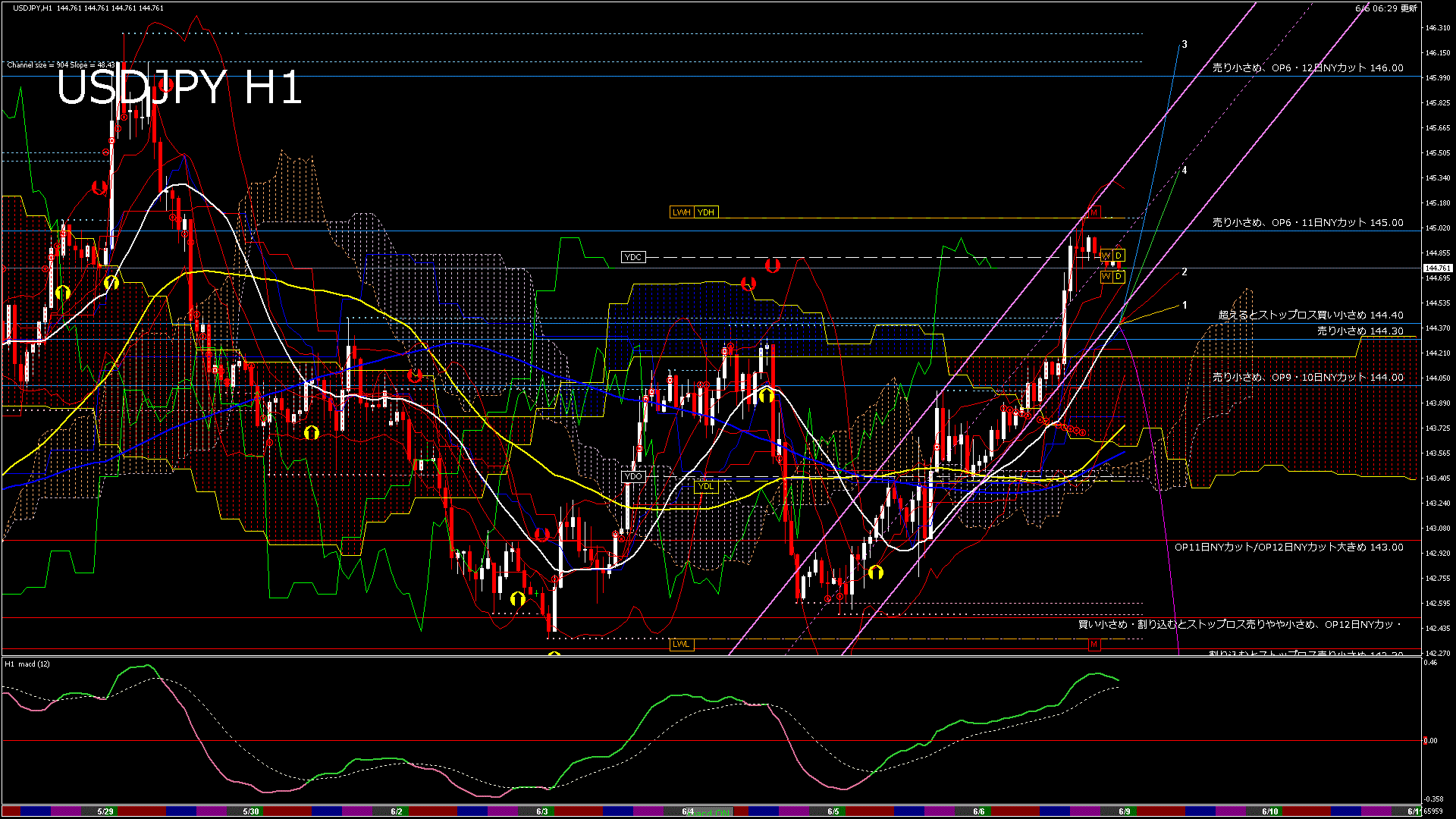Click the 6/2 date on time axis
This screenshot has height=819, width=1456.
pyautogui.click(x=397, y=811)
